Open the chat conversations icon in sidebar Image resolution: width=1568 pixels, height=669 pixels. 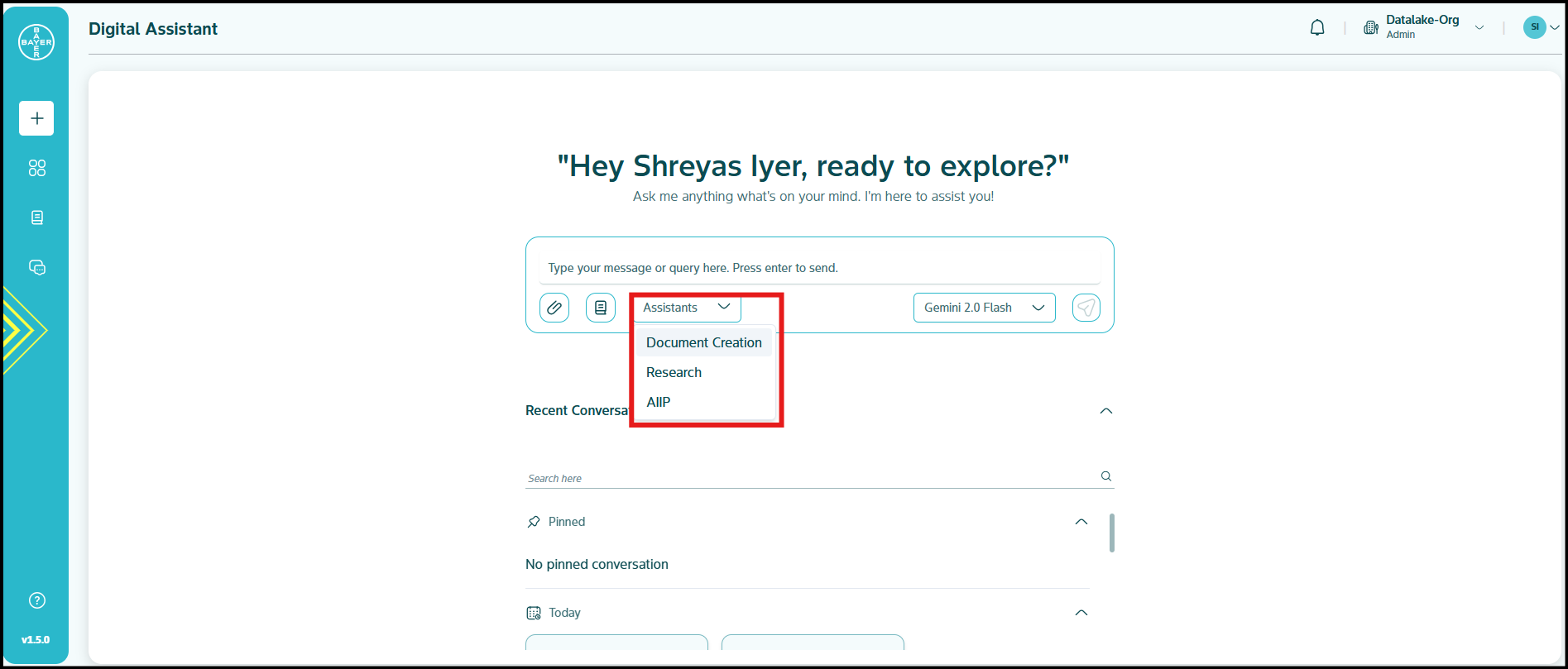pyautogui.click(x=36, y=267)
